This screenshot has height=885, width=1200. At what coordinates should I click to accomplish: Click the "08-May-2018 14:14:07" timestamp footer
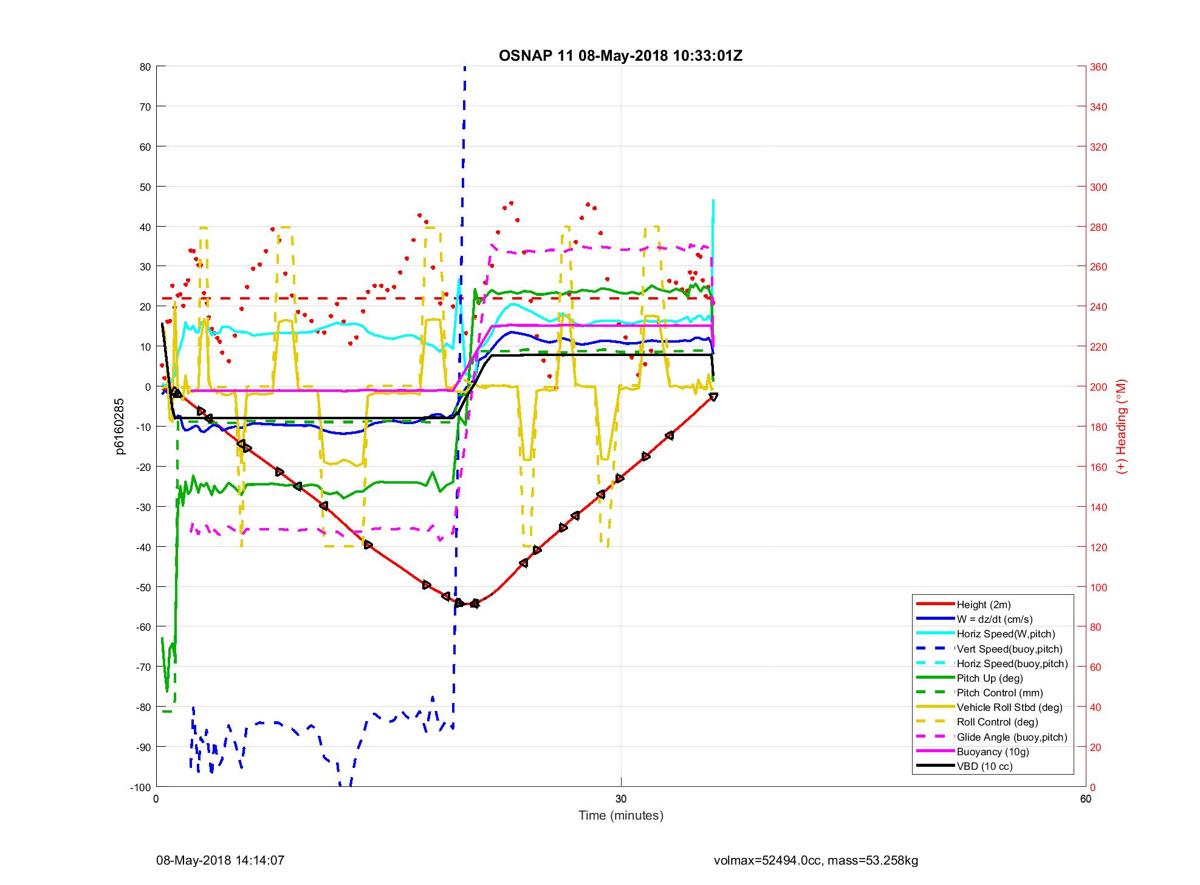point(220,860)
